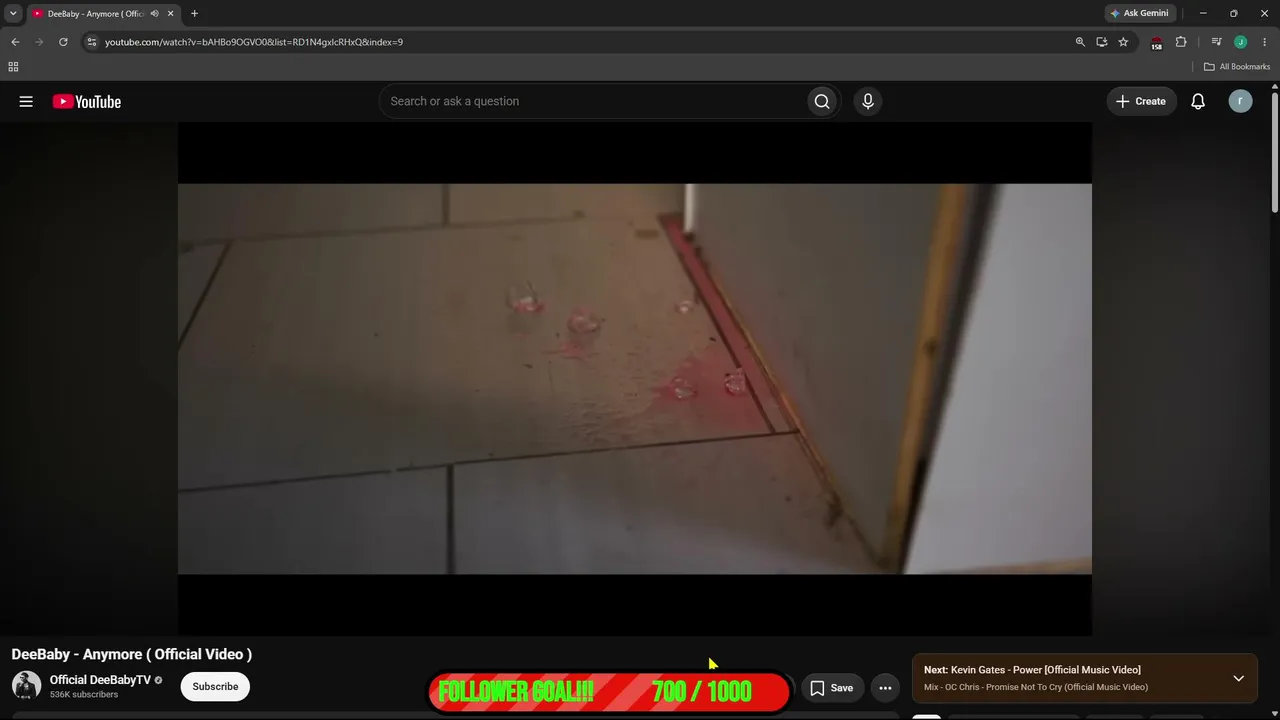
Task: Click the Mix - OC Chris playlist subtitle
Action: pos(1036,687)
